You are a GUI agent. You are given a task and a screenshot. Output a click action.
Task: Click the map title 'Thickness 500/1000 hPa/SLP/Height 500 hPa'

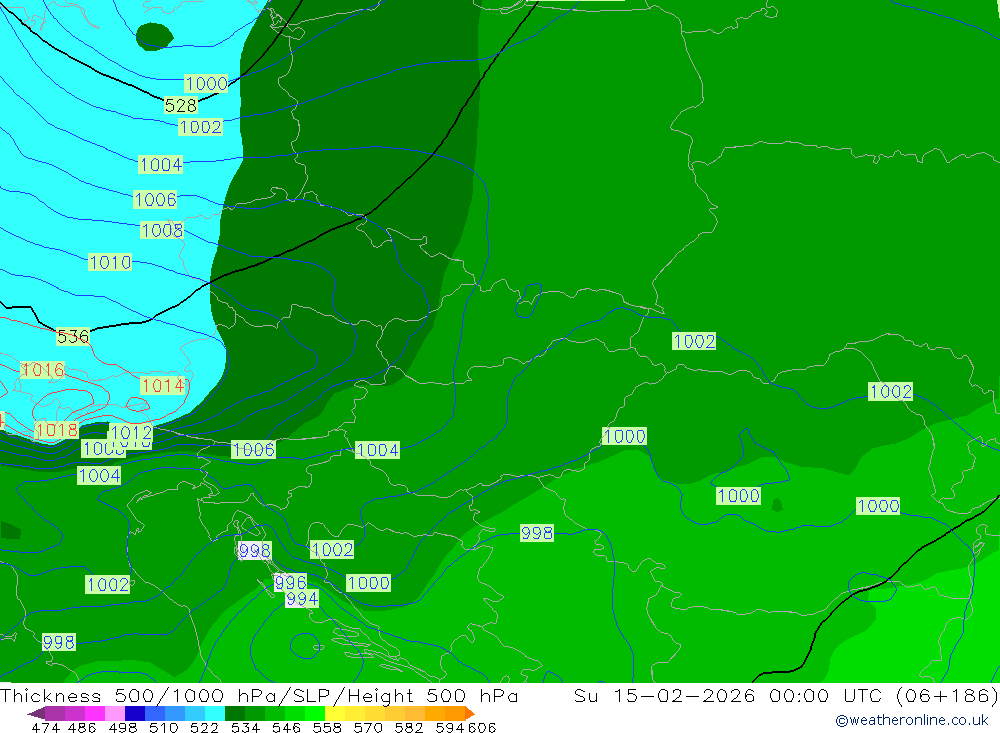tap(259, 695)
